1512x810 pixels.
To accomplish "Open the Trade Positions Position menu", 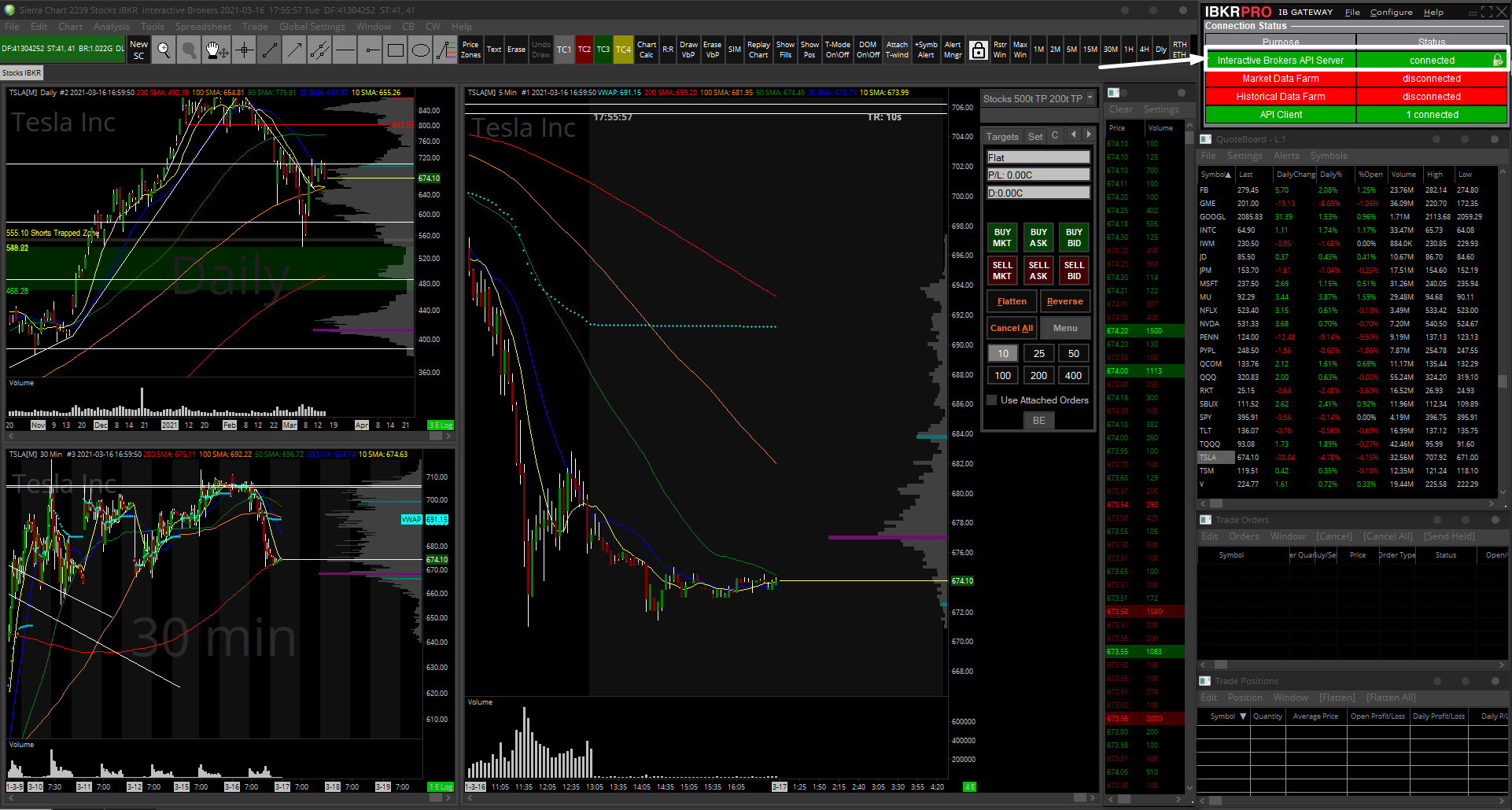I will (1245, 698).
